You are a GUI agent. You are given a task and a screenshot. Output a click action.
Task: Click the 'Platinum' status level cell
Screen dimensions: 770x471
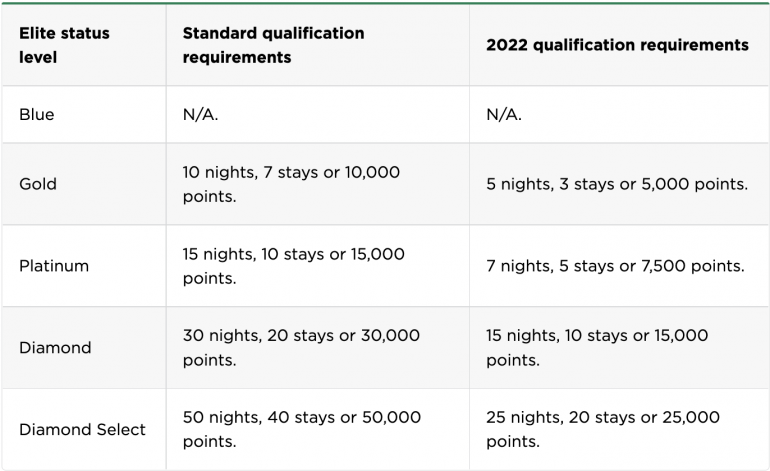pyautogui.click(x=54, y=266)
